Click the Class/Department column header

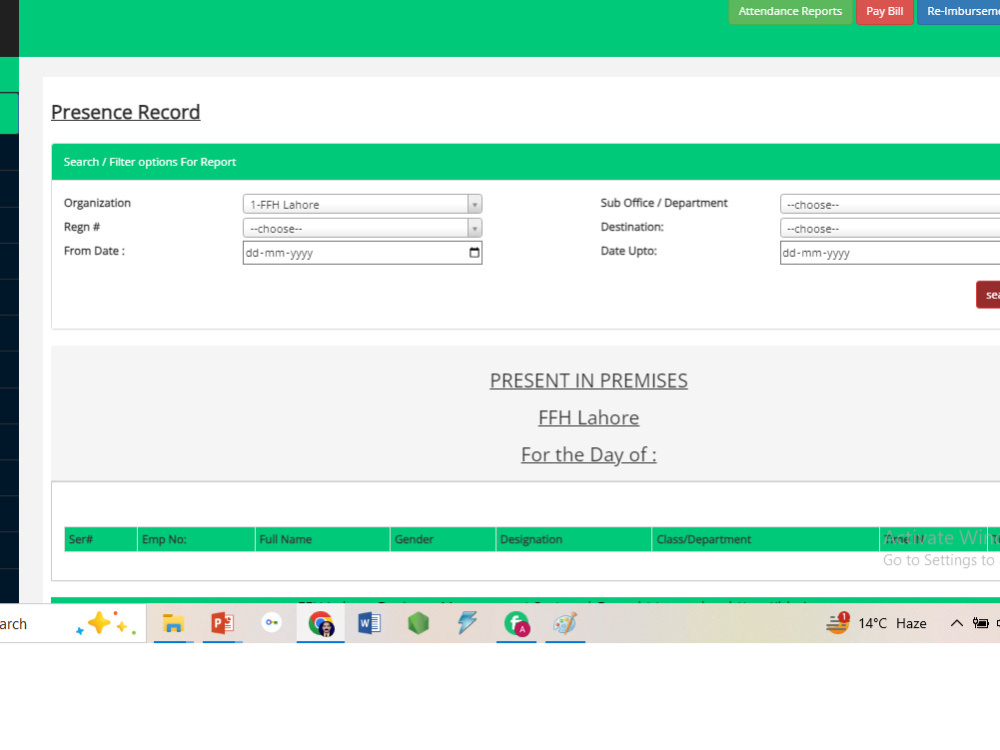pyautogui.click(x=765, y=540)
